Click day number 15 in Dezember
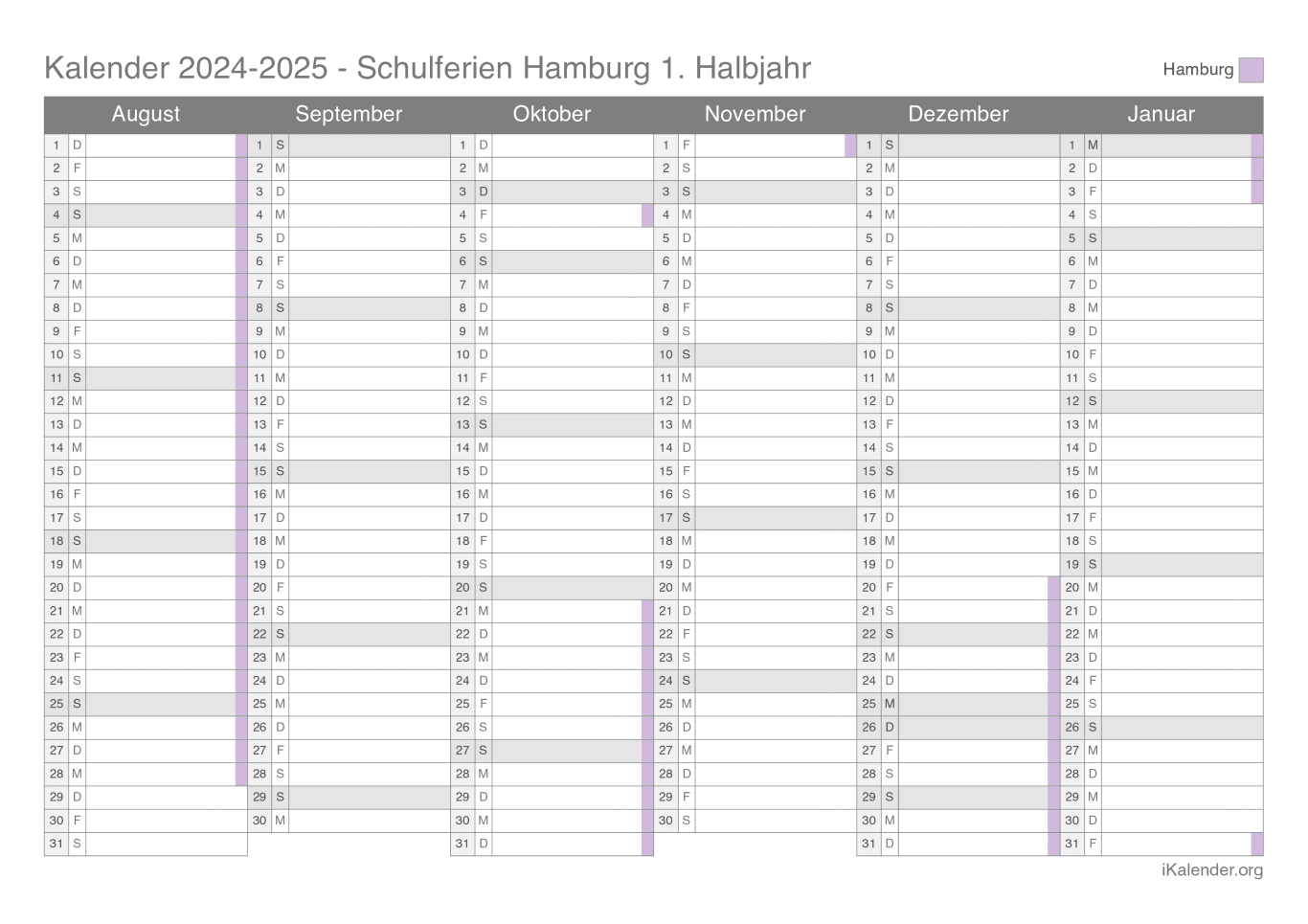The image size is (1308, 924). (x=868, y=471)
